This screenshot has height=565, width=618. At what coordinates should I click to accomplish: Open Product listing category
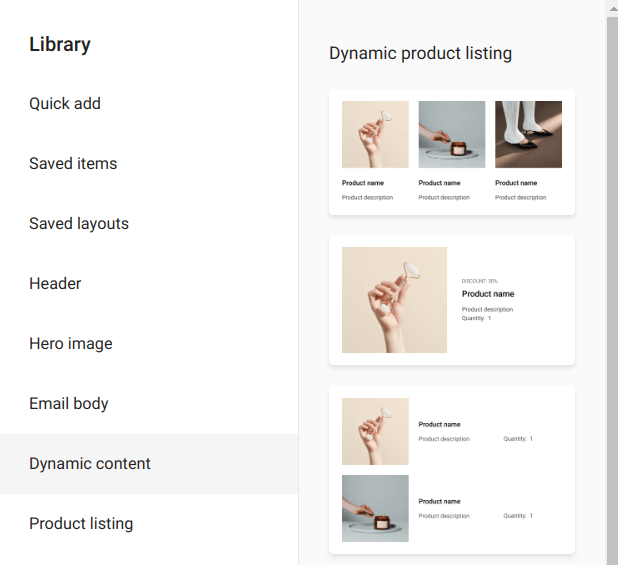149,524
